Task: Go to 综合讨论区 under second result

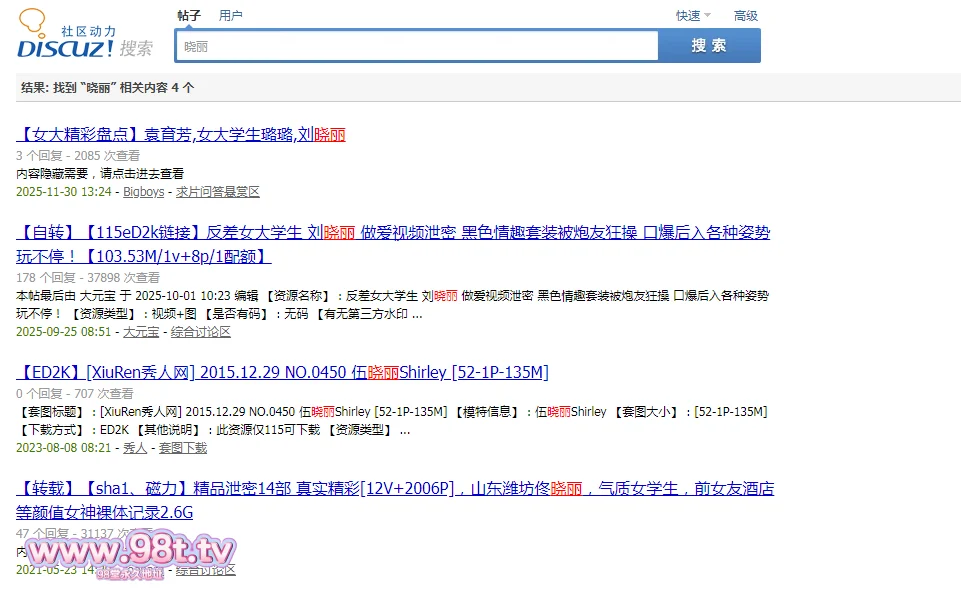Action: [201, 331]
